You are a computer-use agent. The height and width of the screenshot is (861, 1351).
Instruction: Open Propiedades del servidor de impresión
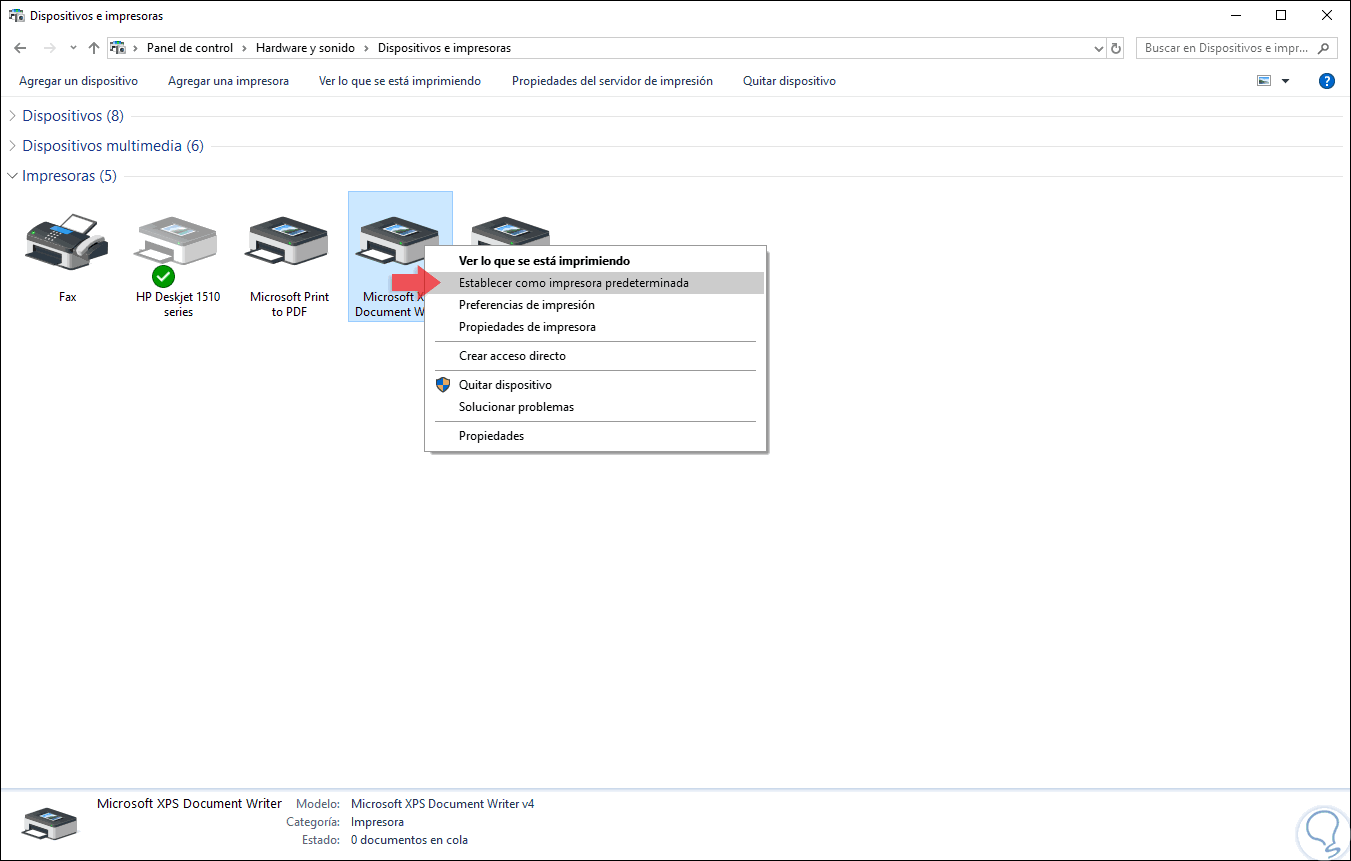pyautogui.click(x=612, y=81)
